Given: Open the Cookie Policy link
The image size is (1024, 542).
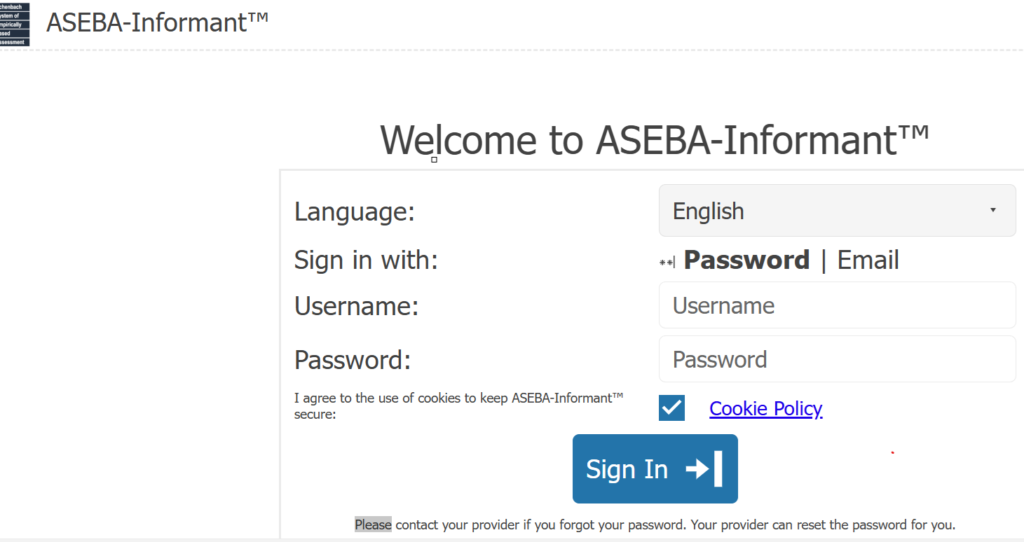Looking at the screenshot, I should [x=765, y=408].
